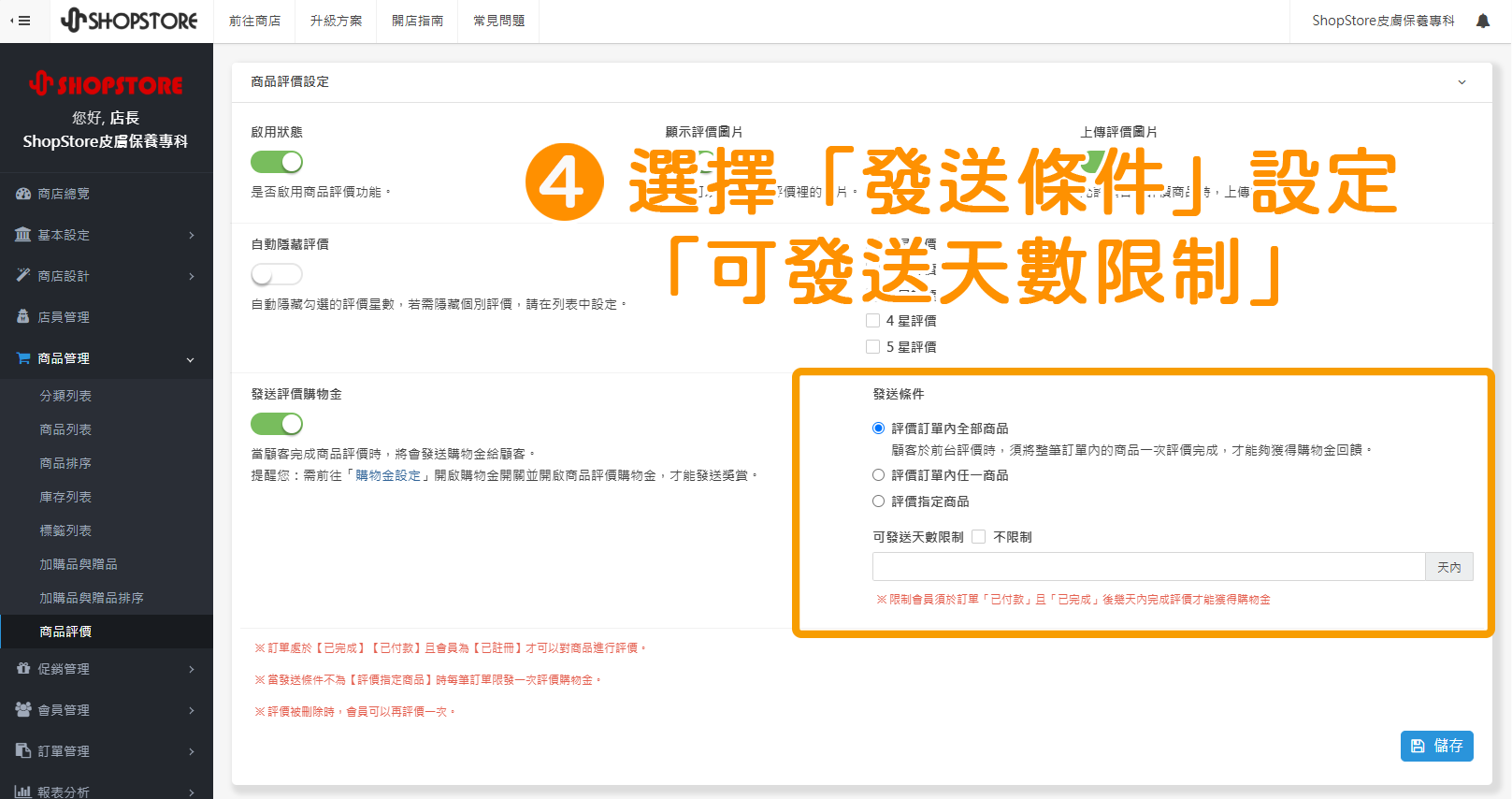1512x799 pixels.
Task: Click the 會員管理 users icon
Action: coord(23,710)
